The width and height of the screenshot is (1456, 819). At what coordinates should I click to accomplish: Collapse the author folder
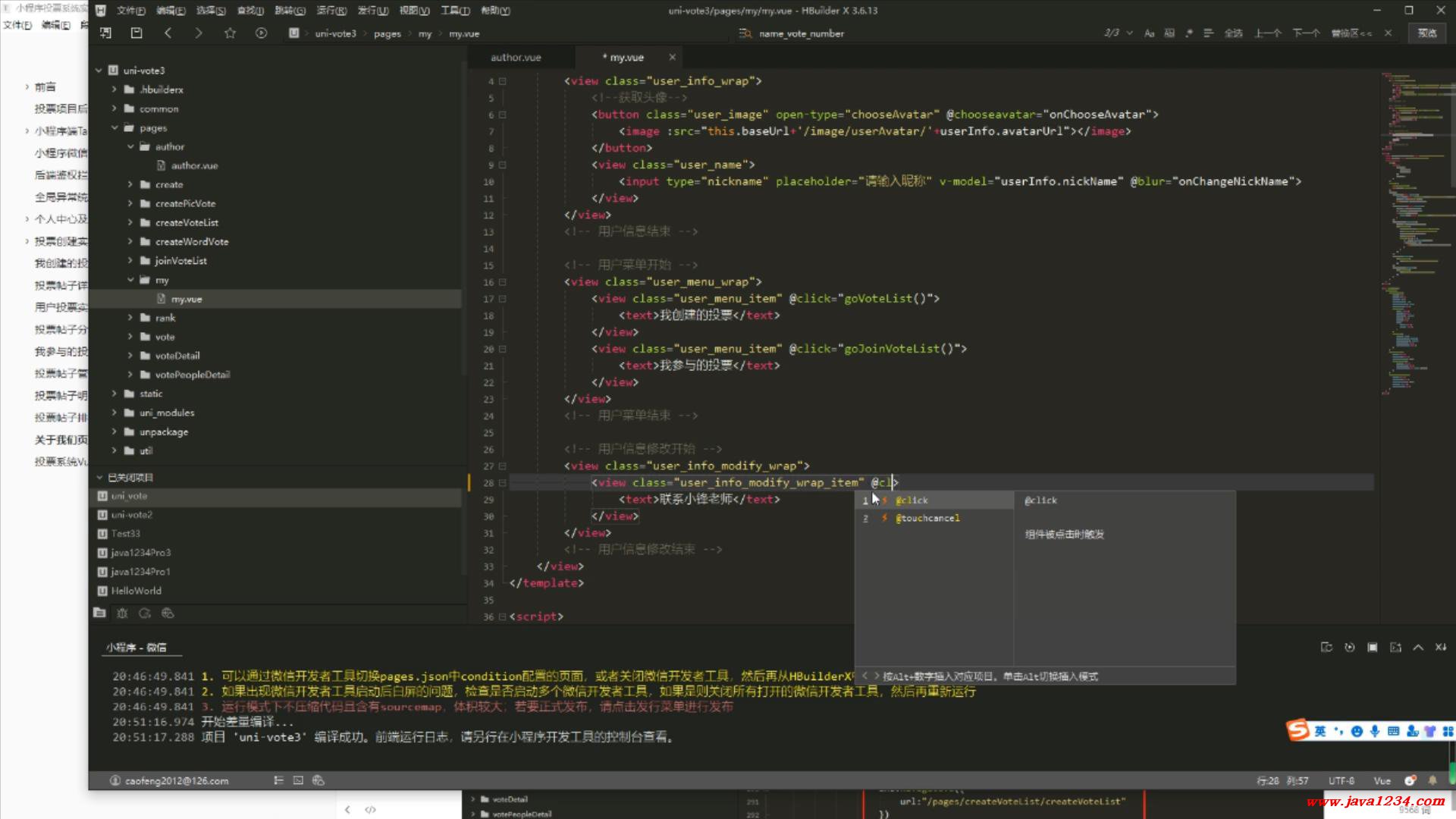point(130,146)
